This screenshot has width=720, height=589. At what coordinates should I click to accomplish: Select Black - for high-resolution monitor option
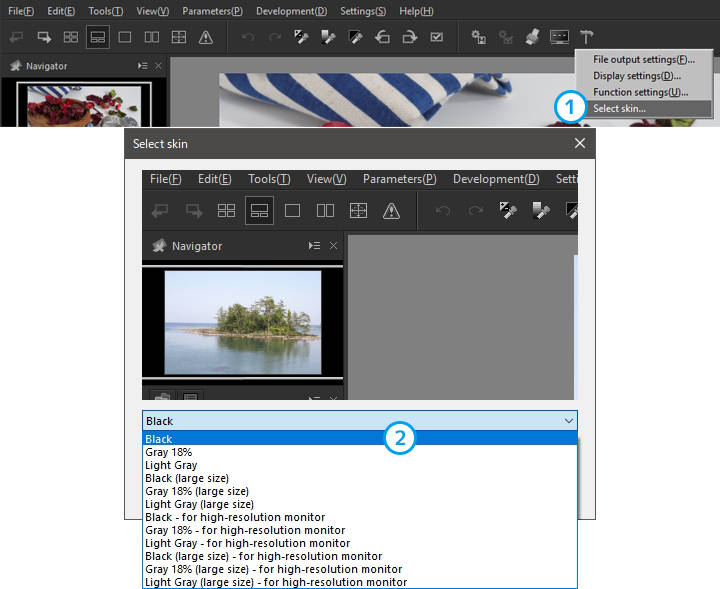[x=360, y=517]
